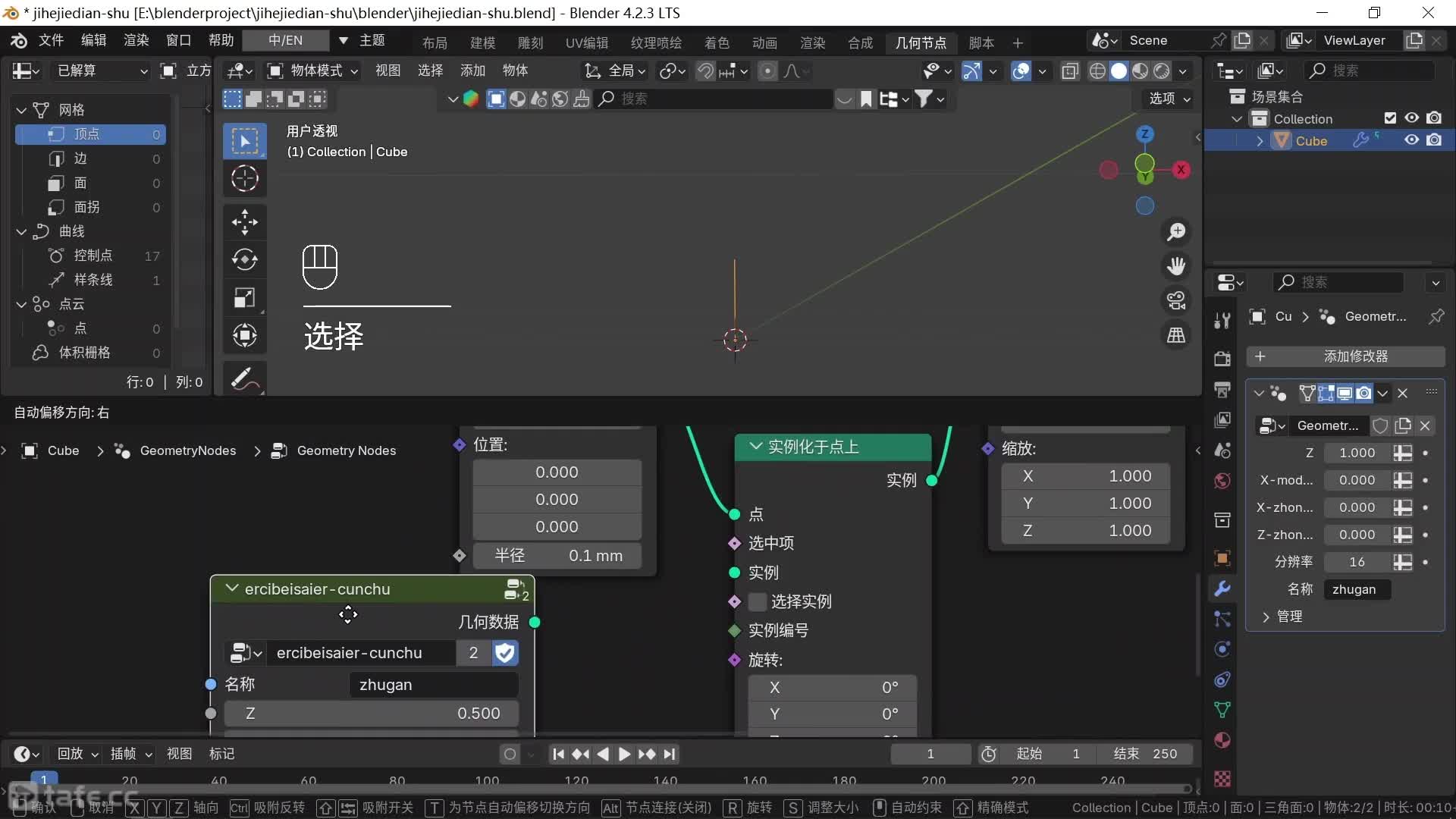Uncheck the Collection exclude checkbox
The image size is (1456, 819).
(x=1390, y=118)
